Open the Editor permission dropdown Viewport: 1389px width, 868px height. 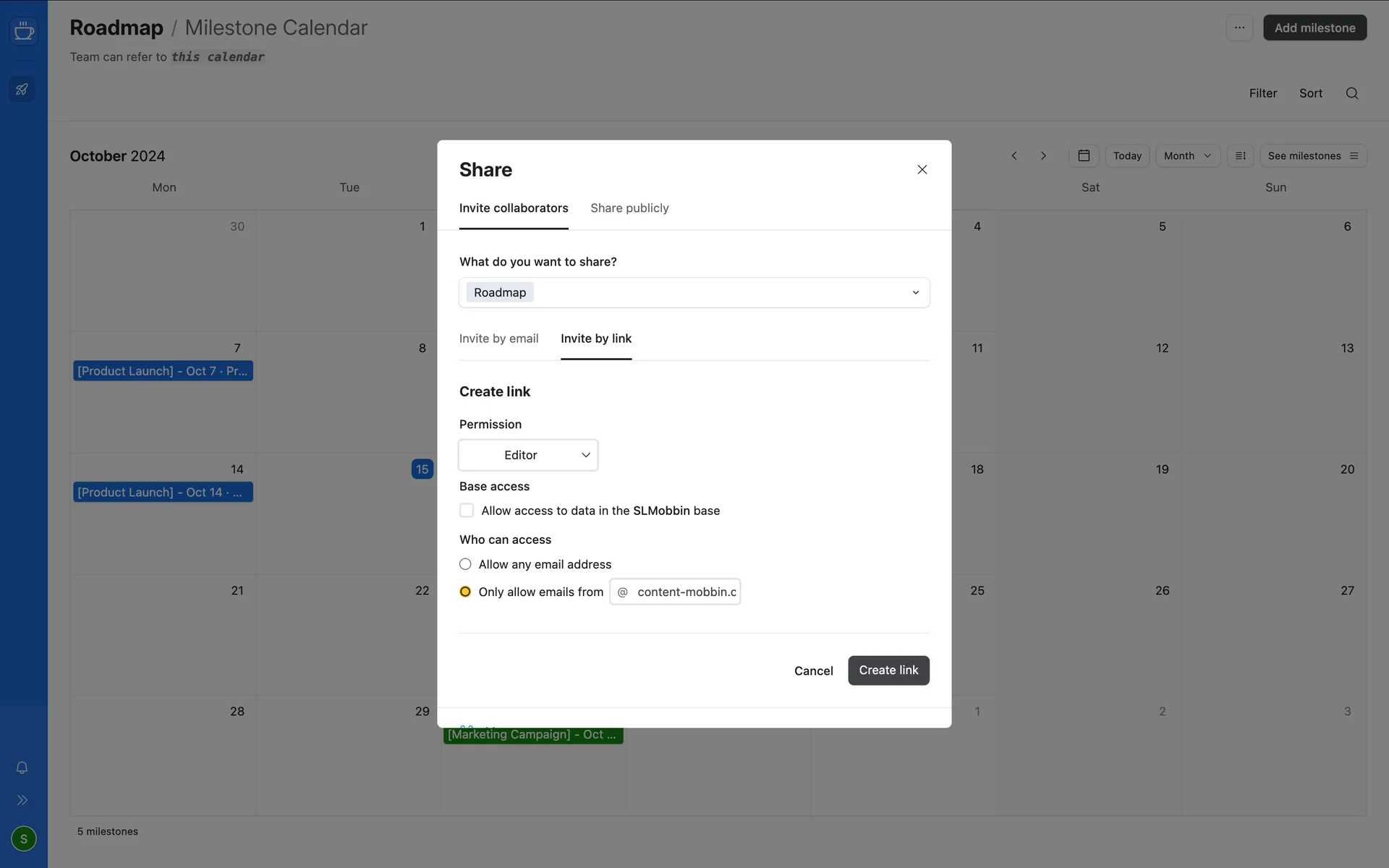point(528,455)
